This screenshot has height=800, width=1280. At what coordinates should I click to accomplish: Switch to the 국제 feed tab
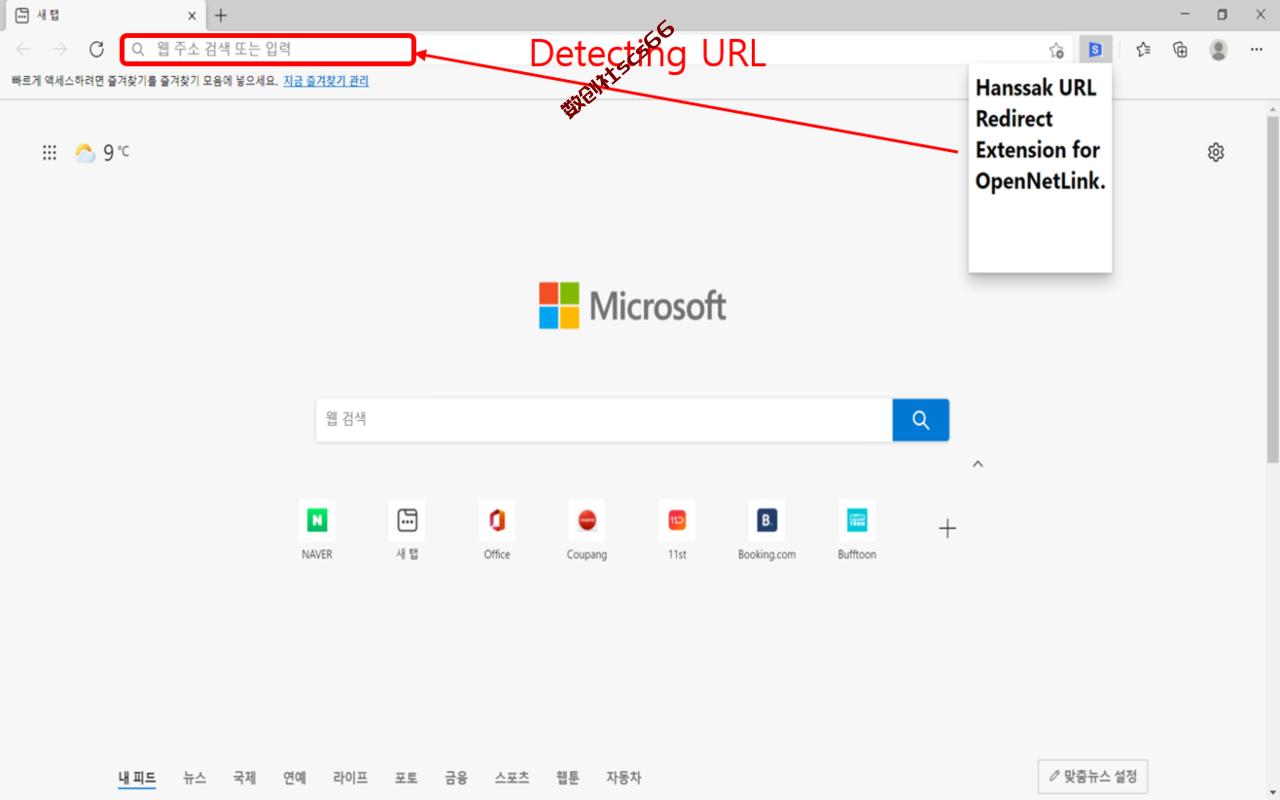(244, 777)
